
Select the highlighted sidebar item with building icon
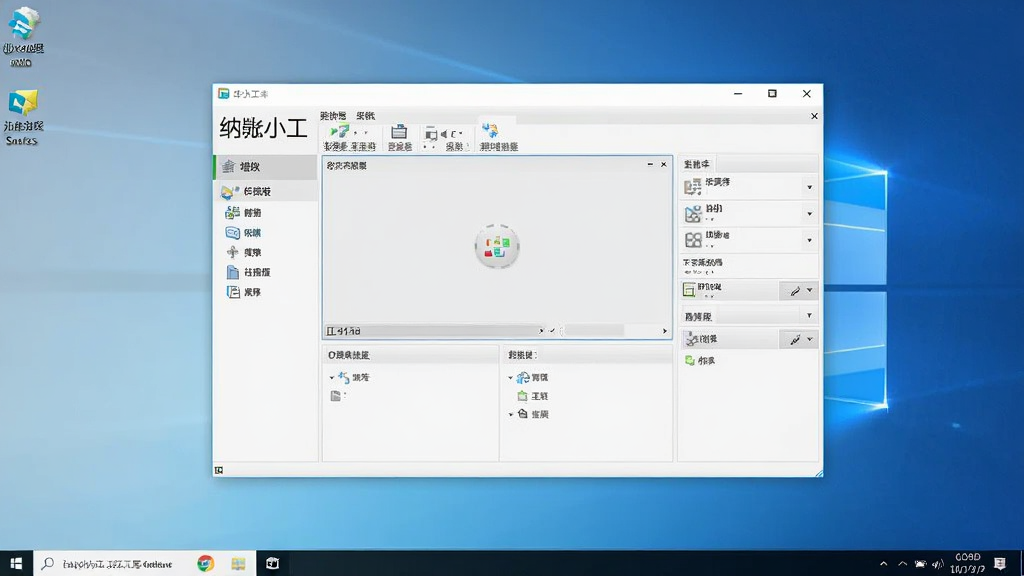click(266, 167)
